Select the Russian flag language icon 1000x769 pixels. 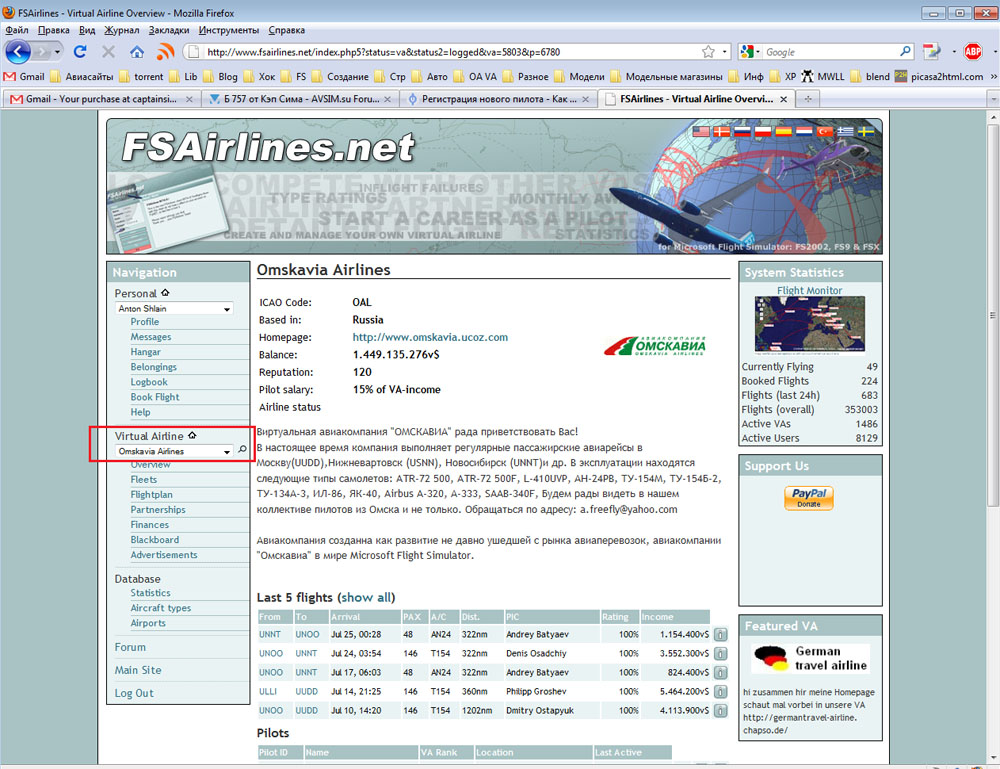pyautogui.click(x=742, y=131)
